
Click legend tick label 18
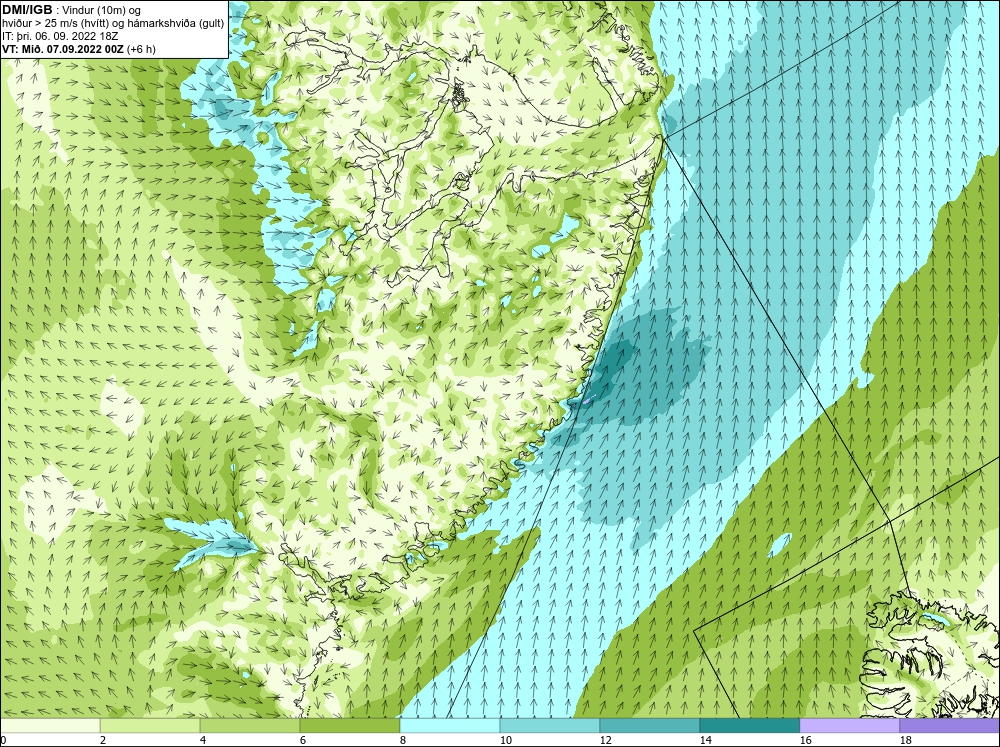pos(905,740)
